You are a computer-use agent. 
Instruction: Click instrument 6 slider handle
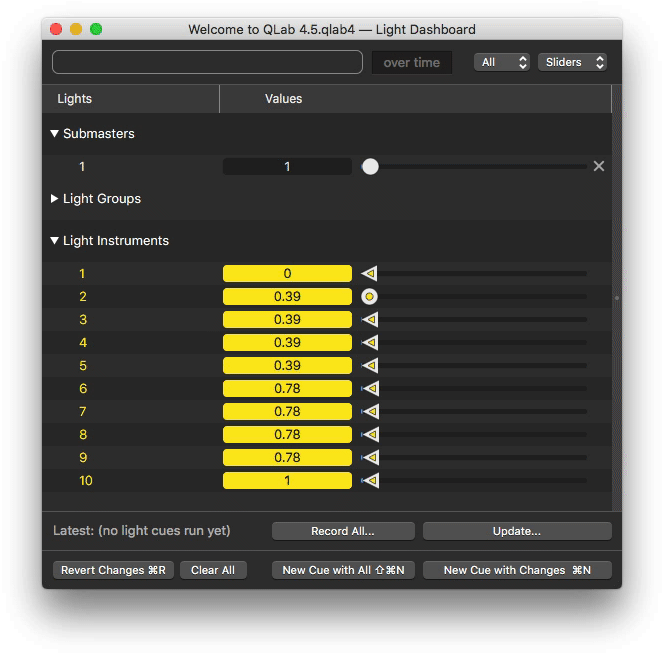coord(370,389)
